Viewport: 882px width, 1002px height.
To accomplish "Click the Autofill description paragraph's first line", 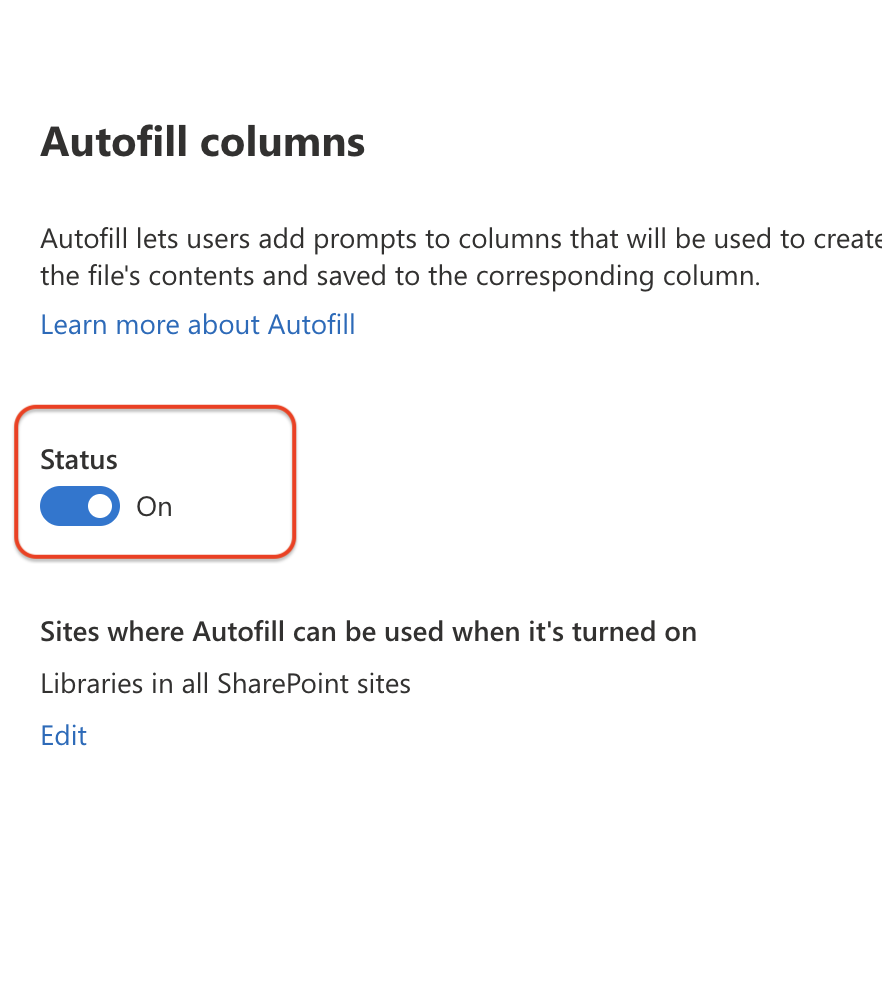I will pos(461,239).
